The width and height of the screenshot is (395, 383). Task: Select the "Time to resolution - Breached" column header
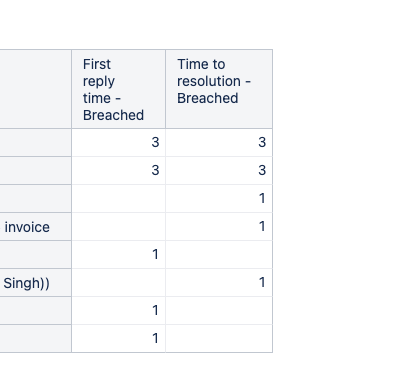coord(219,89)
